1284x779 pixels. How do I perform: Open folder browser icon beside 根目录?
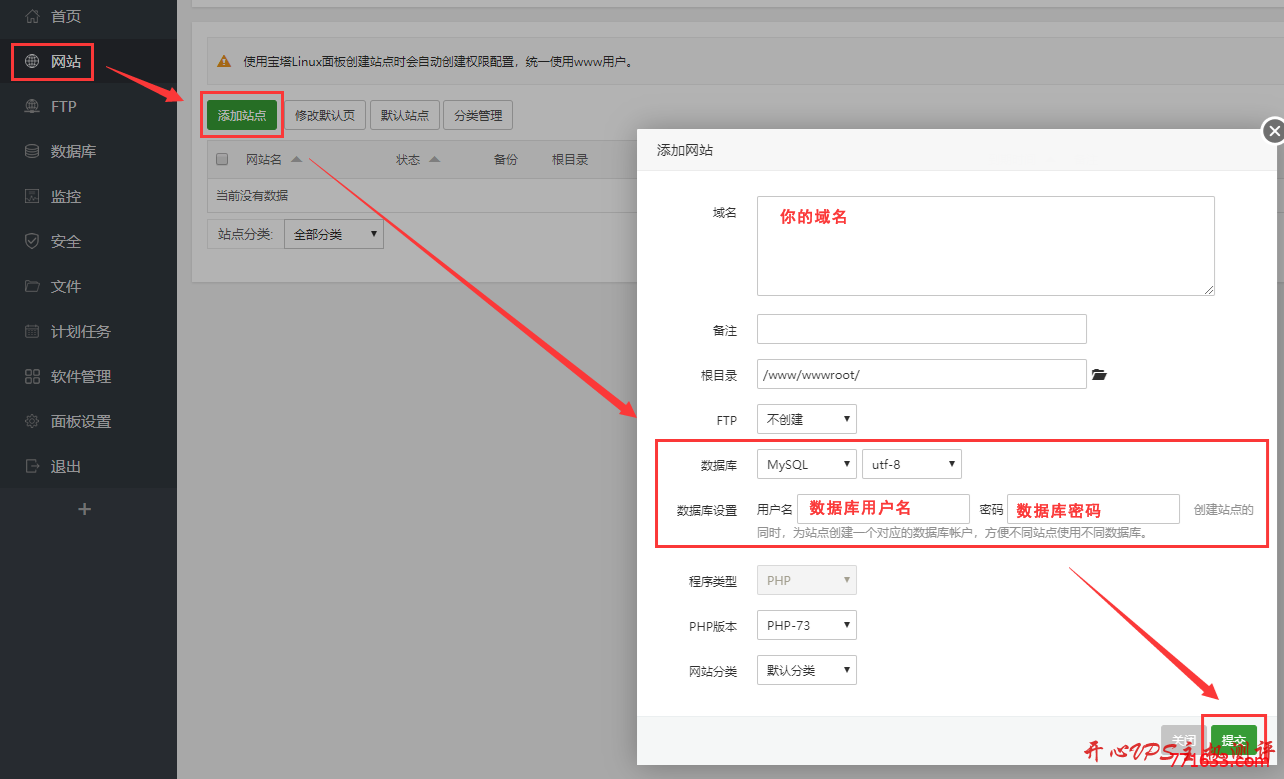[1099, 375]
